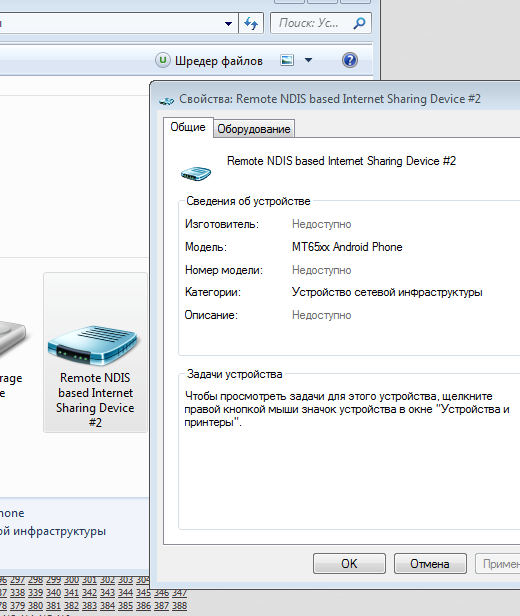Open page link 347 in the background page
The width and height of the screenshot is (520, 616).
[179, 593]
